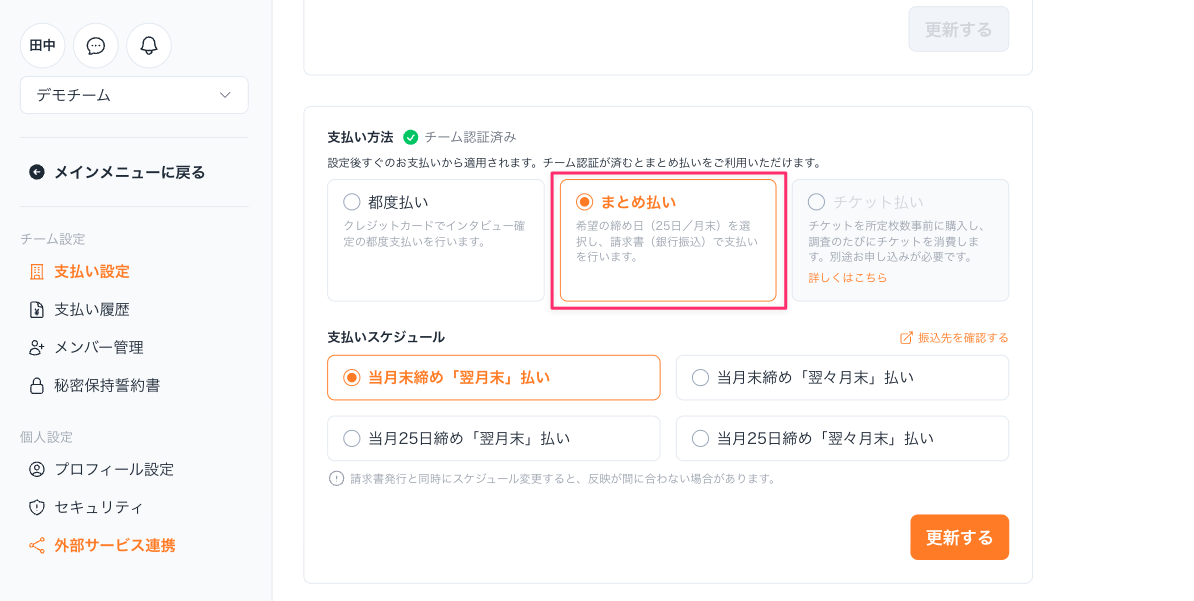The image size is (1194, 601).
Task: Select 当月25日締め「翌々月末」払い option
Action: tap(701, 438)
